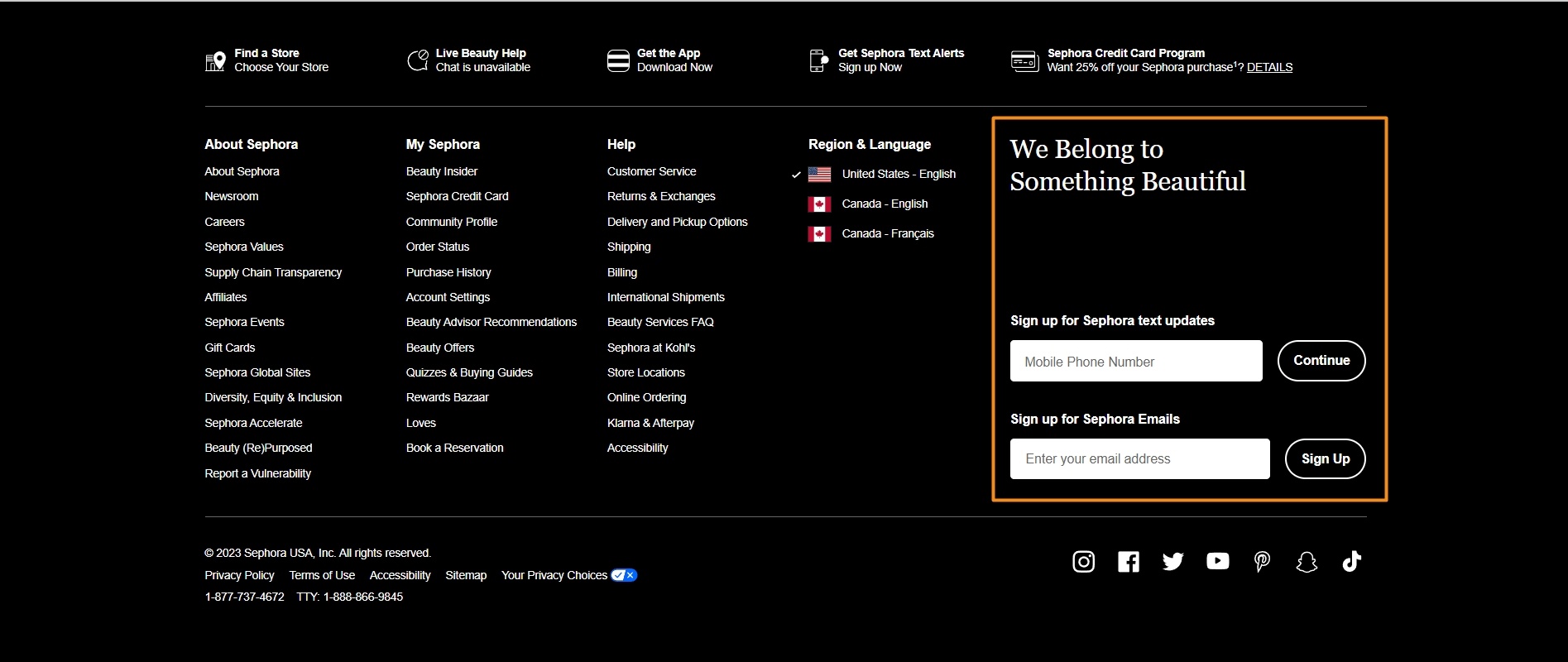Select Canada - Français region
1568x662 pixels.
click(888, 233)
